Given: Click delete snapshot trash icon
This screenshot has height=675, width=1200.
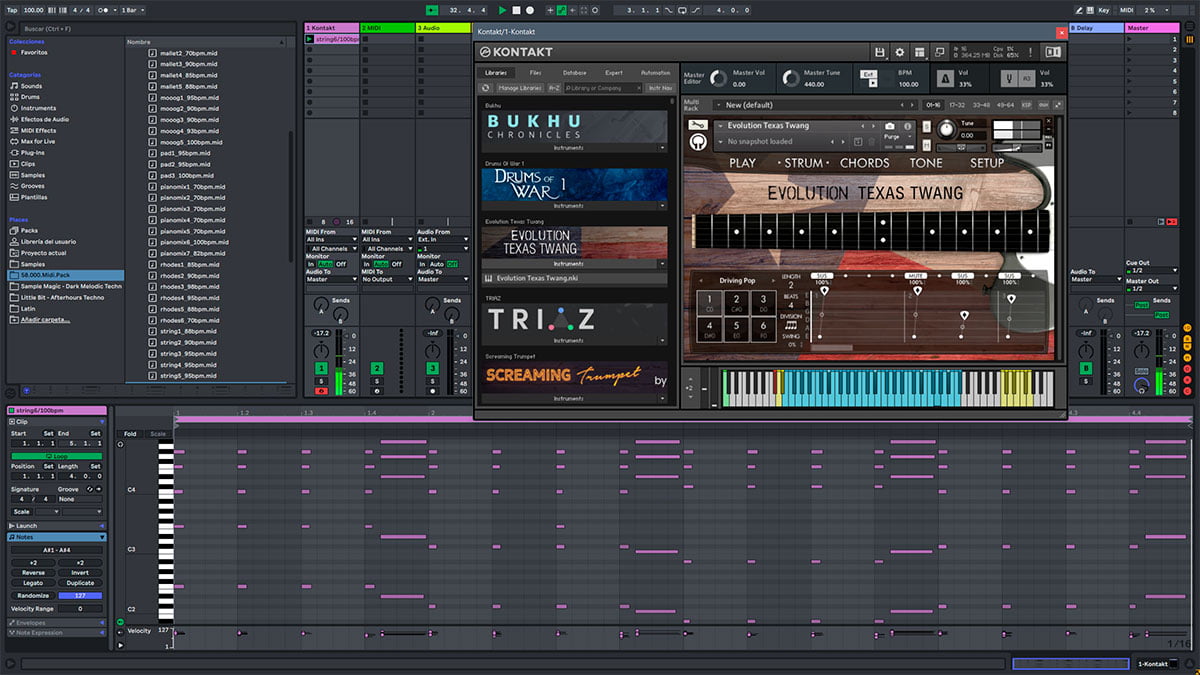Looking at the screenshot, I should point(872,141).
